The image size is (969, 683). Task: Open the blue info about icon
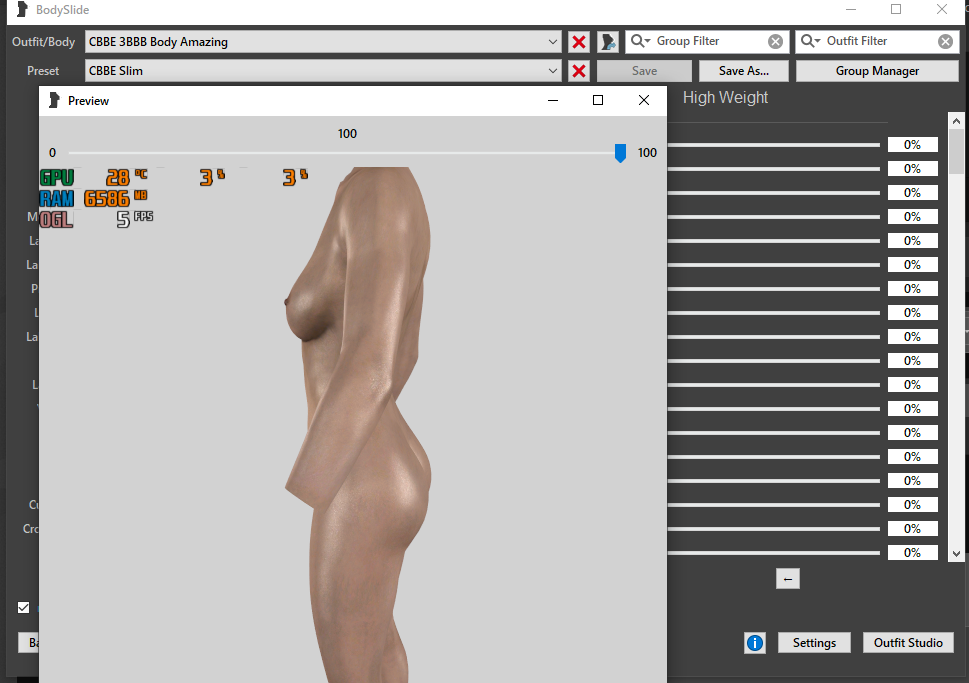(x=755, y=643)
